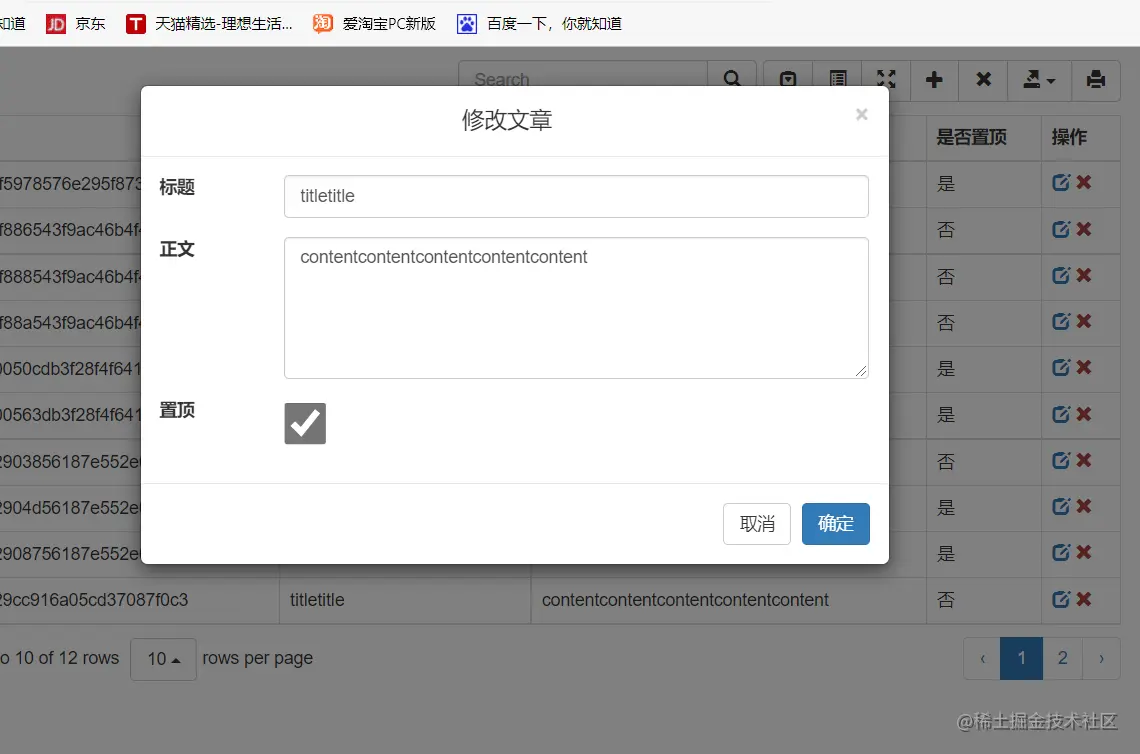The height and width of the screenshot is (754, 1140).
Task: Delete the row starting 2908756187e552e
Action: pyautogui.click(x=1084, y=552)
